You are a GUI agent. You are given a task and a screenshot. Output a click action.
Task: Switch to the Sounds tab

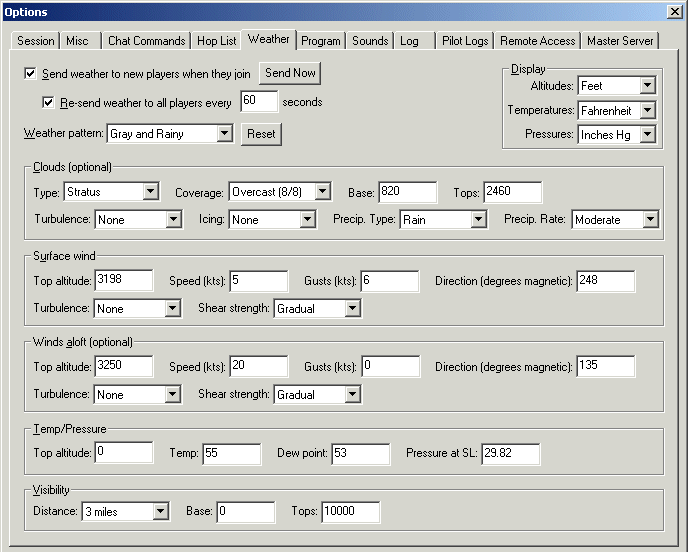pyautogui.click(x=370, y=41)
